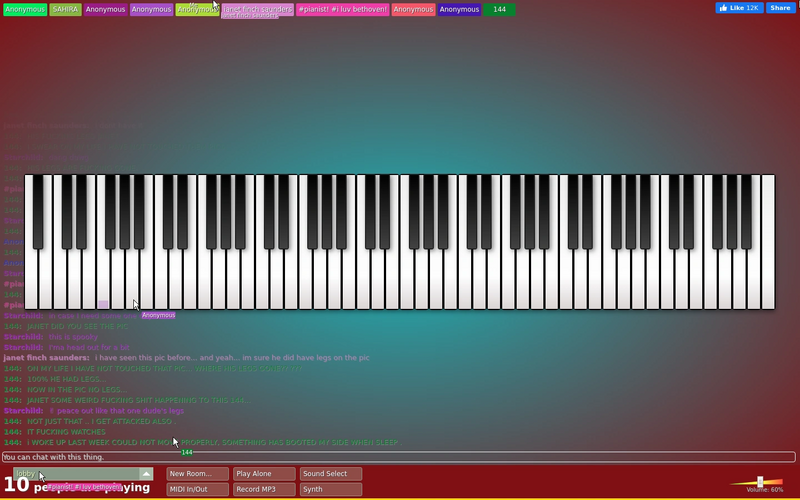
Task: Expand the lobby room dropdown arrow
Action: click(146, 474)
